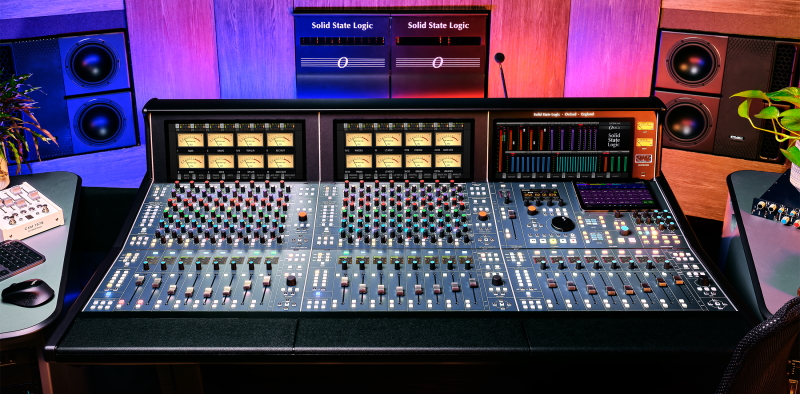800x394 pixels.
Task: Toggle green lit button above left bay's seventh channel
Action: tap(257, 253)
